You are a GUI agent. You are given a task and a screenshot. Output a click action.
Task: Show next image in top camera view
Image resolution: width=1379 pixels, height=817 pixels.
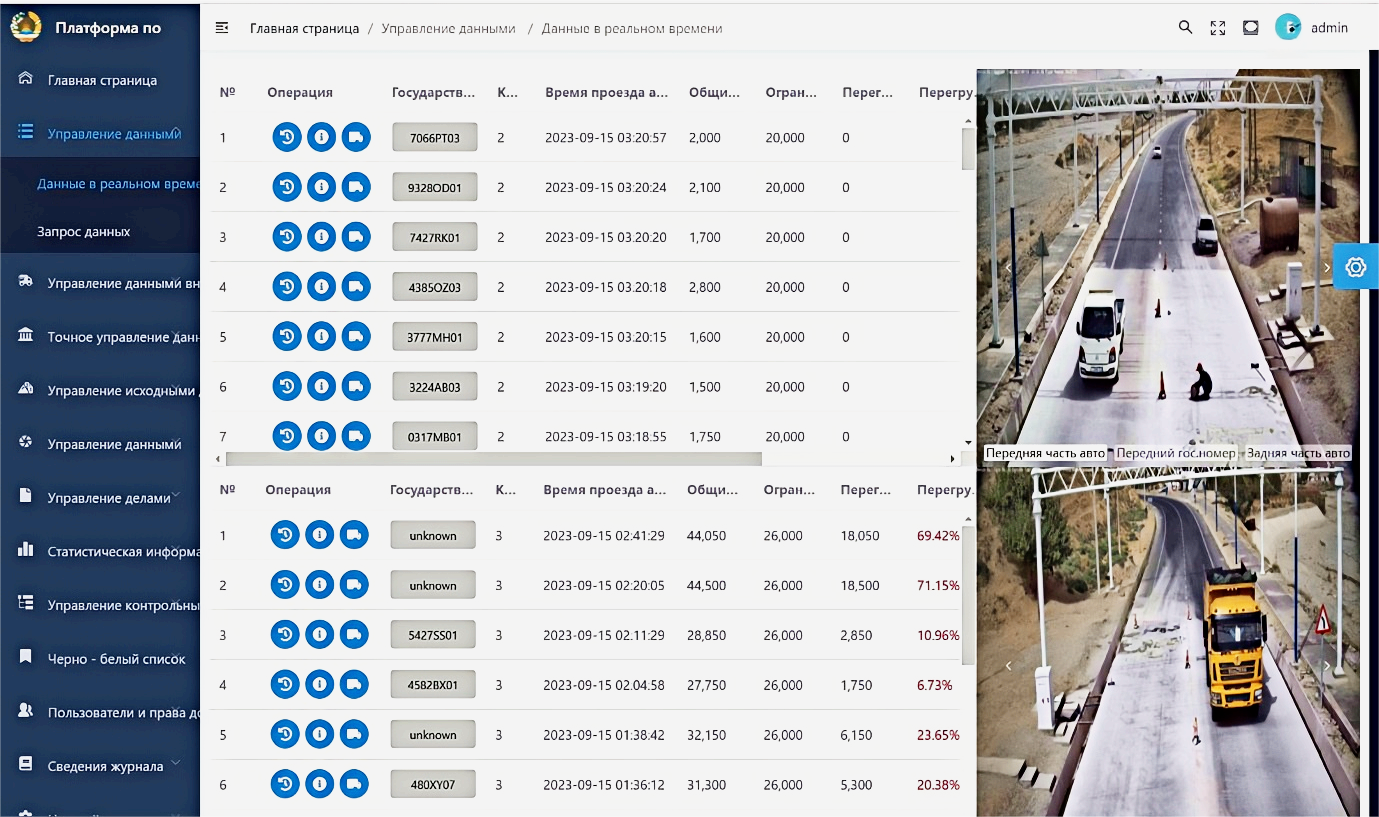(x=1327, y=267)
